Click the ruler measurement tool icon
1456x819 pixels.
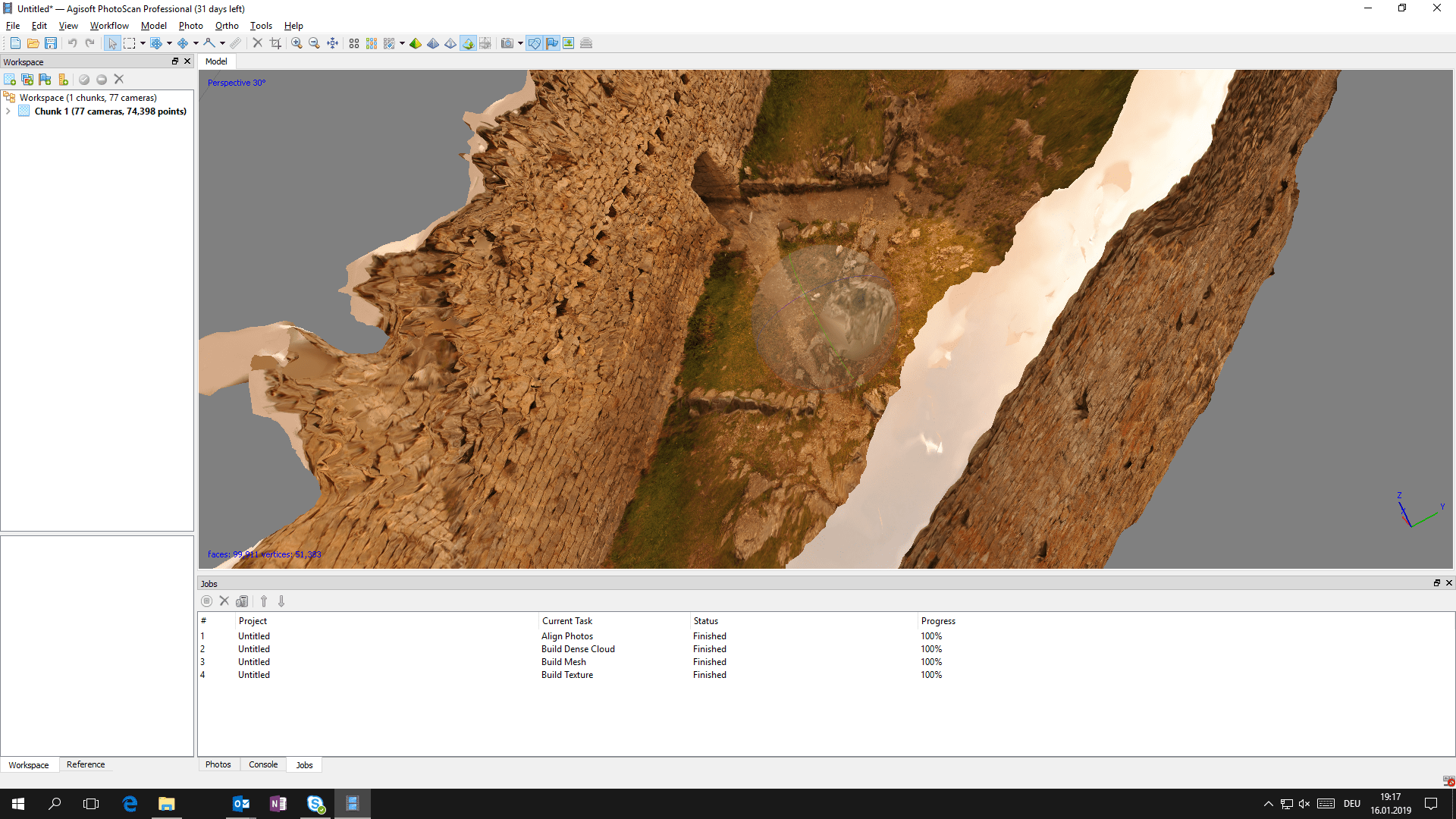click(x=236, y=43)
